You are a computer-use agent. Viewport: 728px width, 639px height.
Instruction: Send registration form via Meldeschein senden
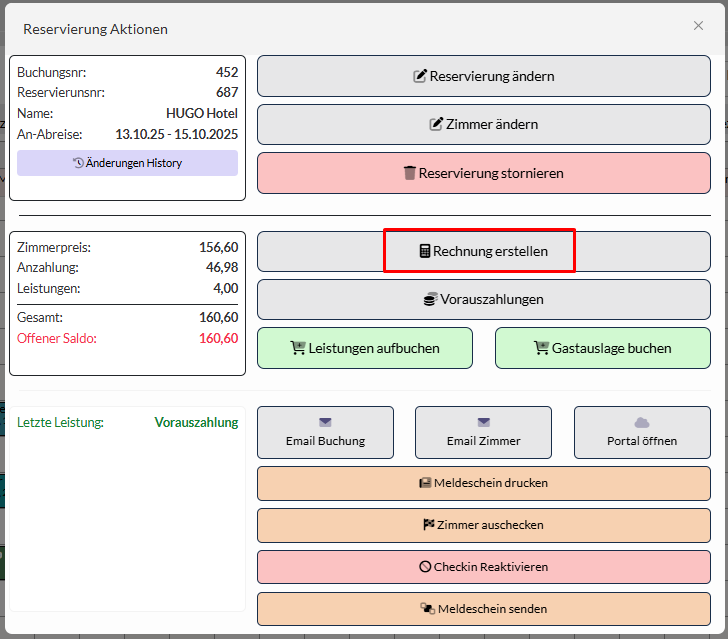(484, 608)
